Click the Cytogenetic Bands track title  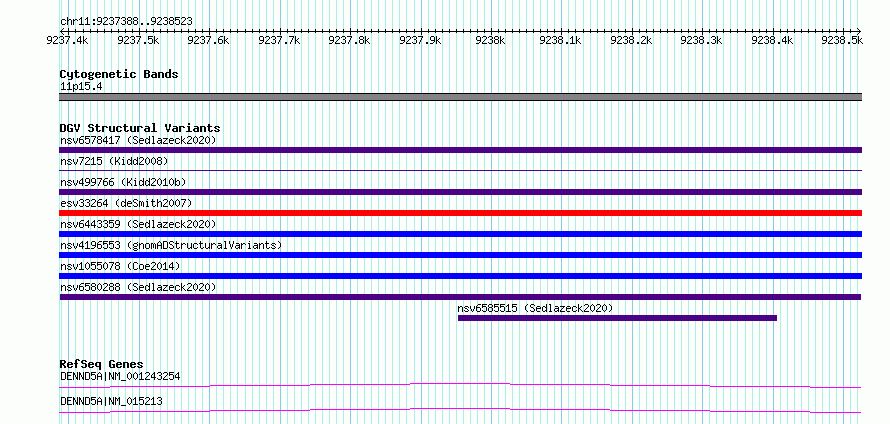[119, 74]
